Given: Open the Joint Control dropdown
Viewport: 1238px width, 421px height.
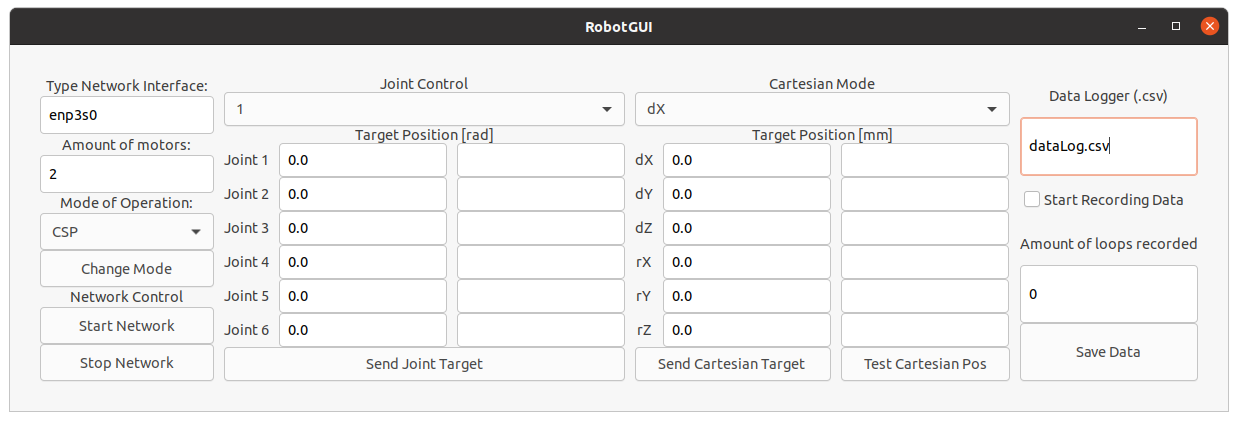Looking at the screenshot, I should [x=424, y=109].
